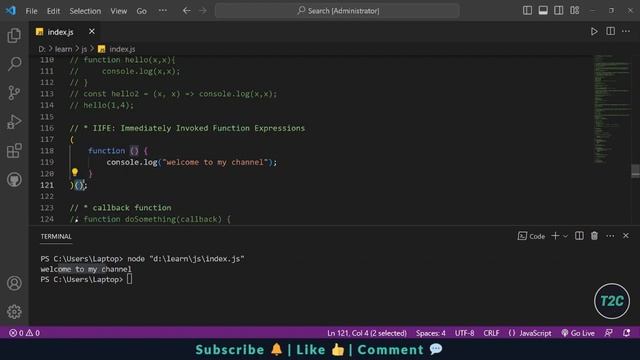Open the Manage gear icon
Viewport: 640px width, 360px height.
click(x=14, y=312)
